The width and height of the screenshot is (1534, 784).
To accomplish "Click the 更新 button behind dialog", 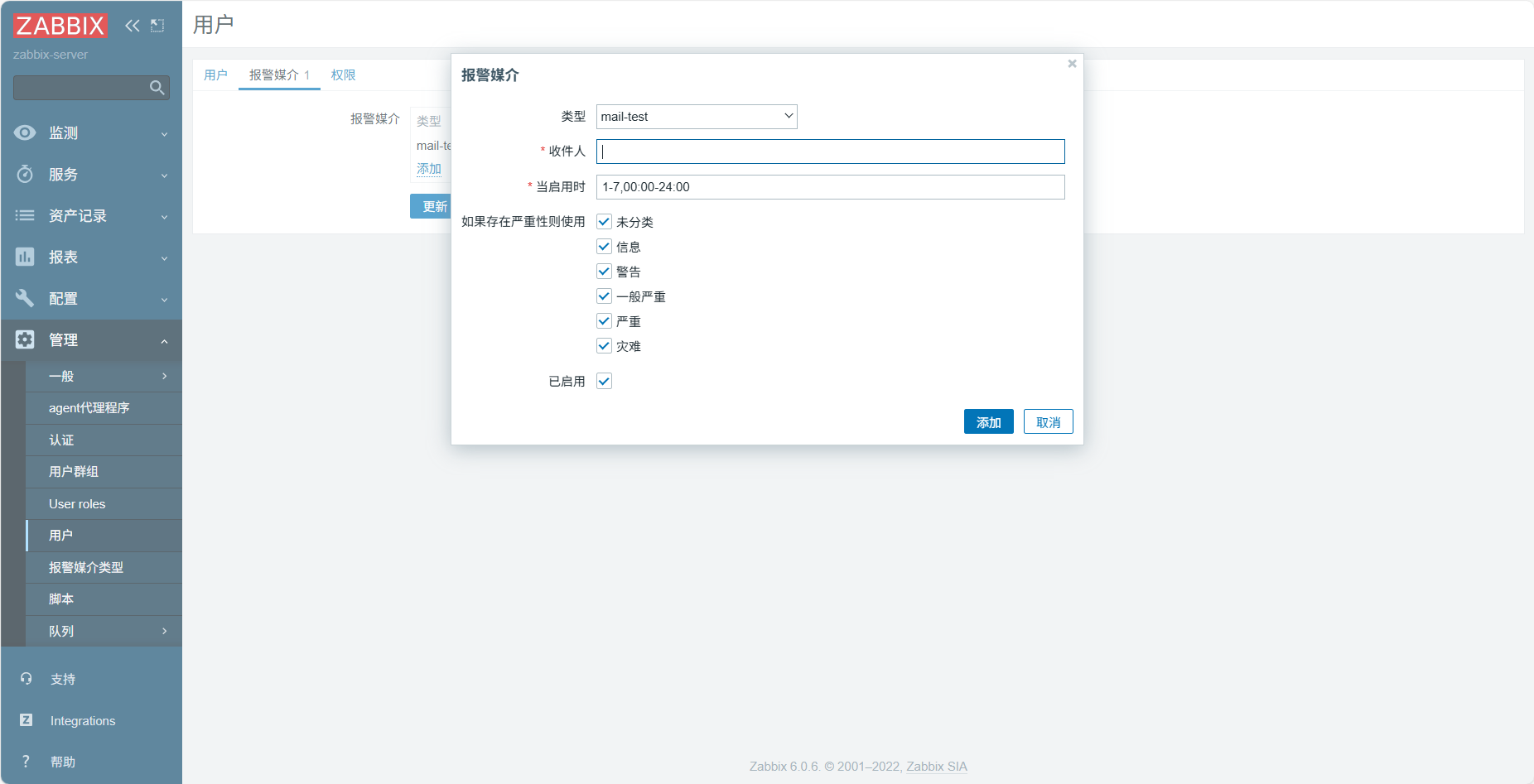I will coord(431,206).
